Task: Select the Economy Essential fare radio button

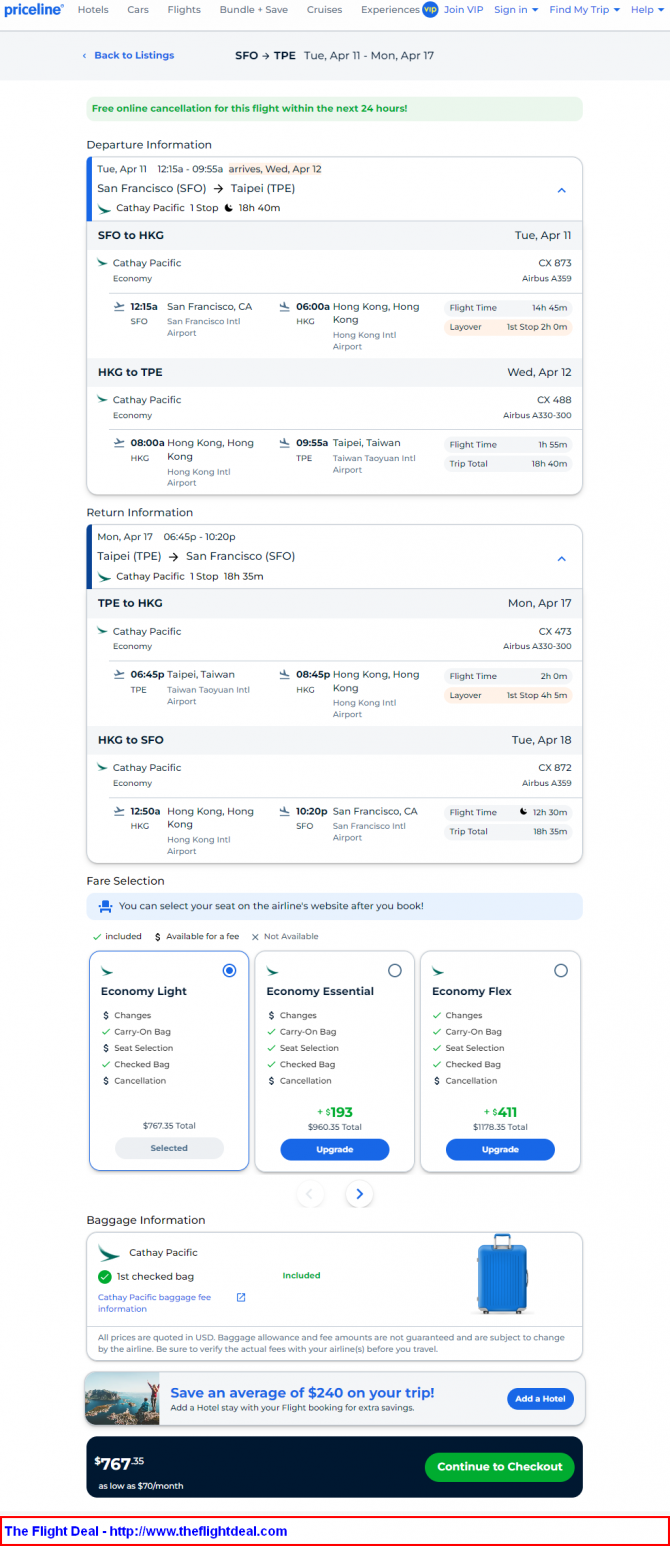Action: click(395, 971)
